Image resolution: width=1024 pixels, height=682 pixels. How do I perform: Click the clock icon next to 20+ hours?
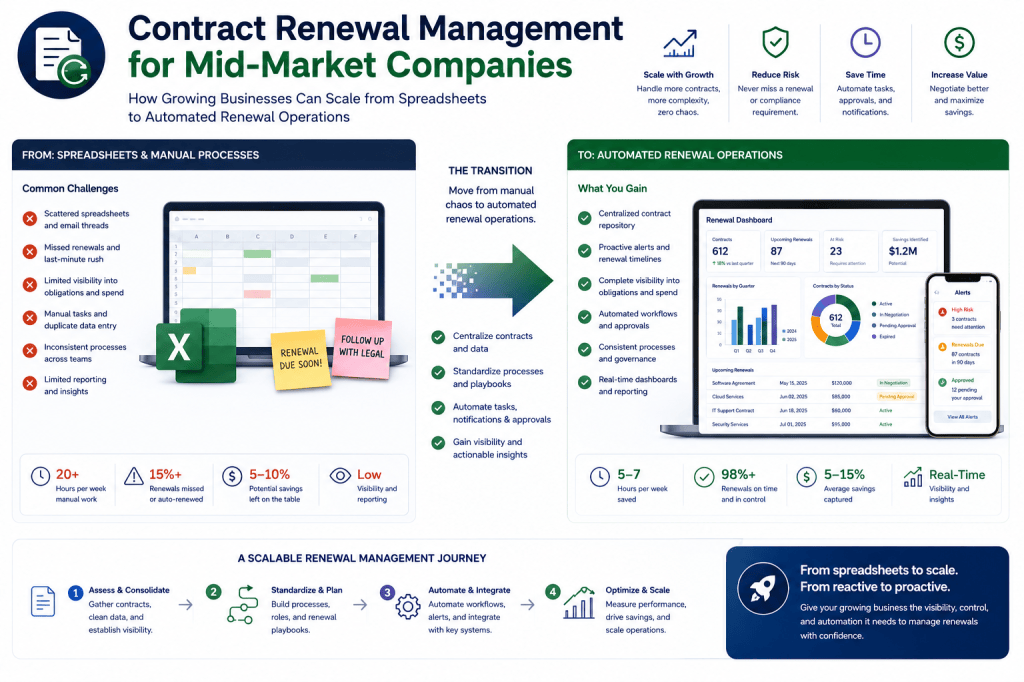[x=40, y=476]
